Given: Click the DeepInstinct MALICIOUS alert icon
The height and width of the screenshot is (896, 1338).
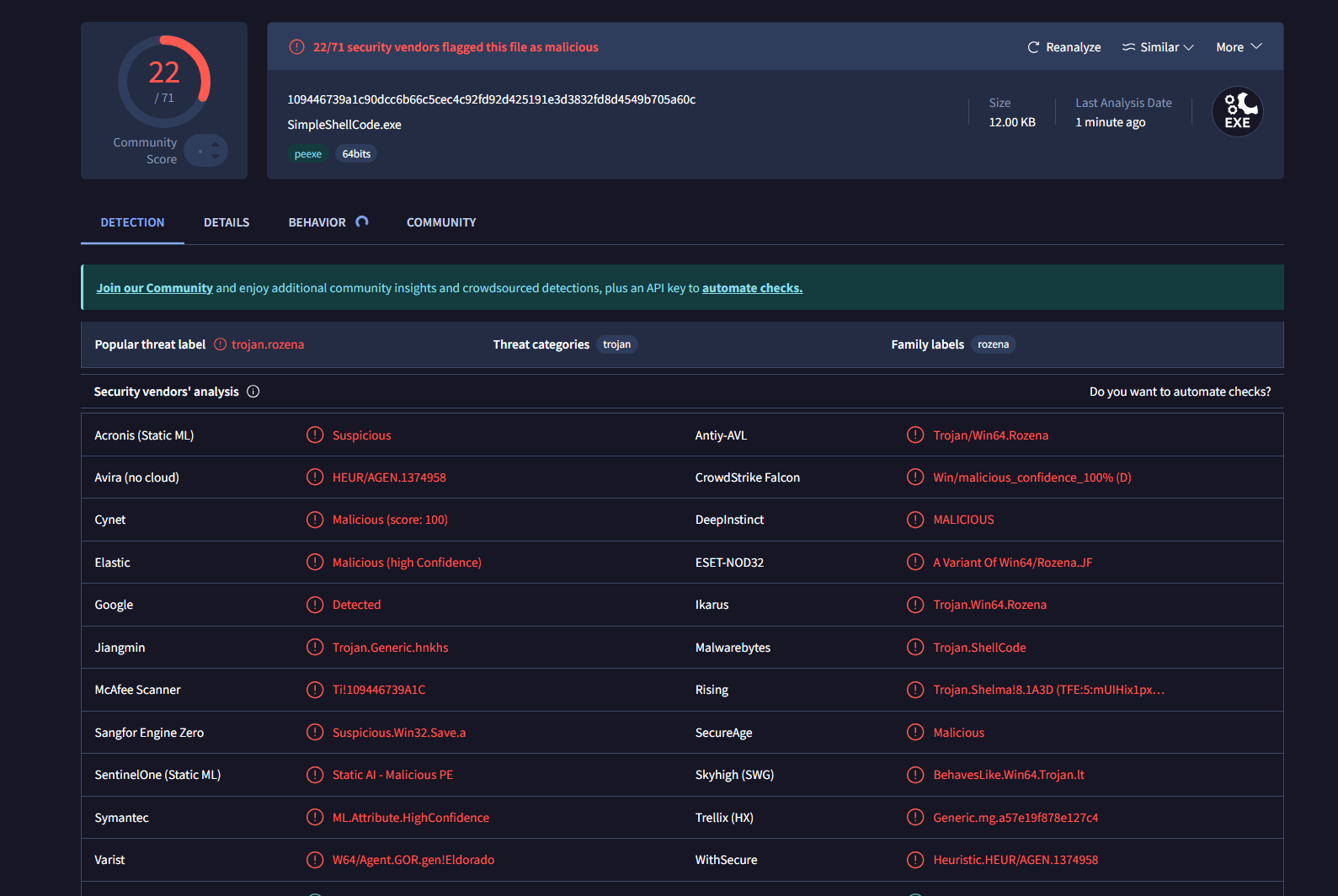Looking at the screenshot, I should click(915, 520).
